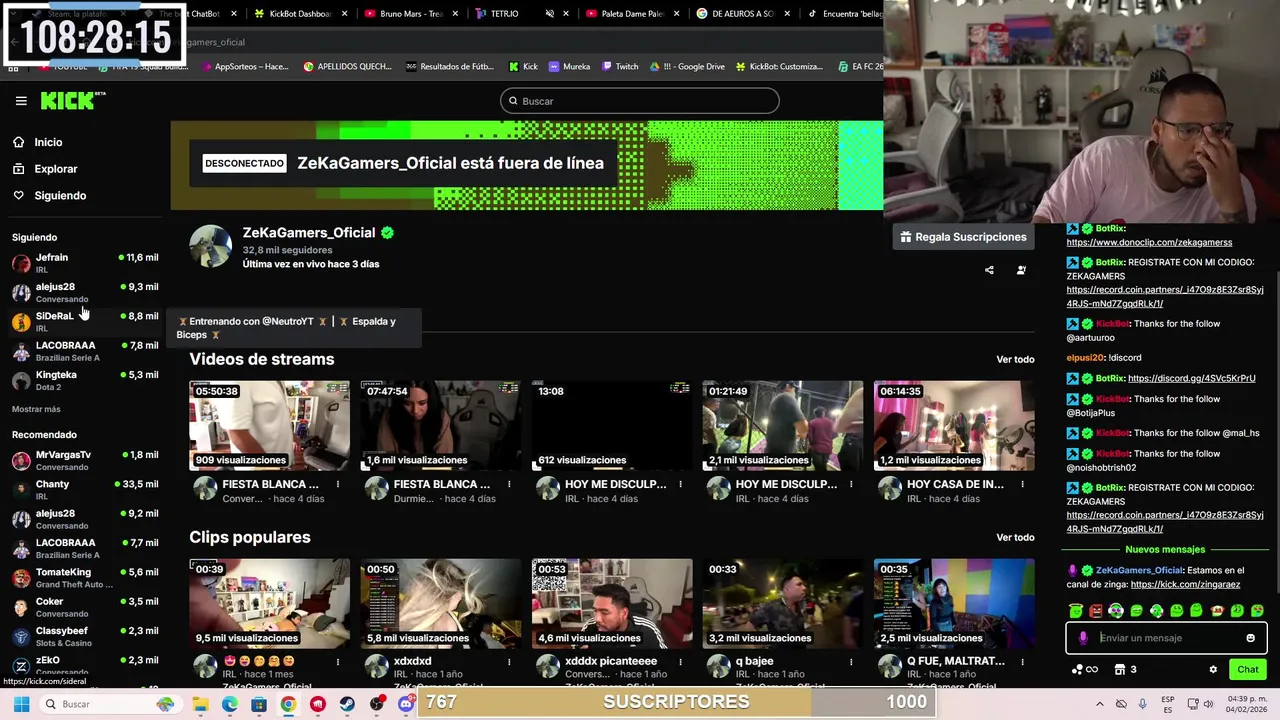Open options menu for Q FUE, MALTRAT clip
The image size is (1280, 720).
[1022, 661]
